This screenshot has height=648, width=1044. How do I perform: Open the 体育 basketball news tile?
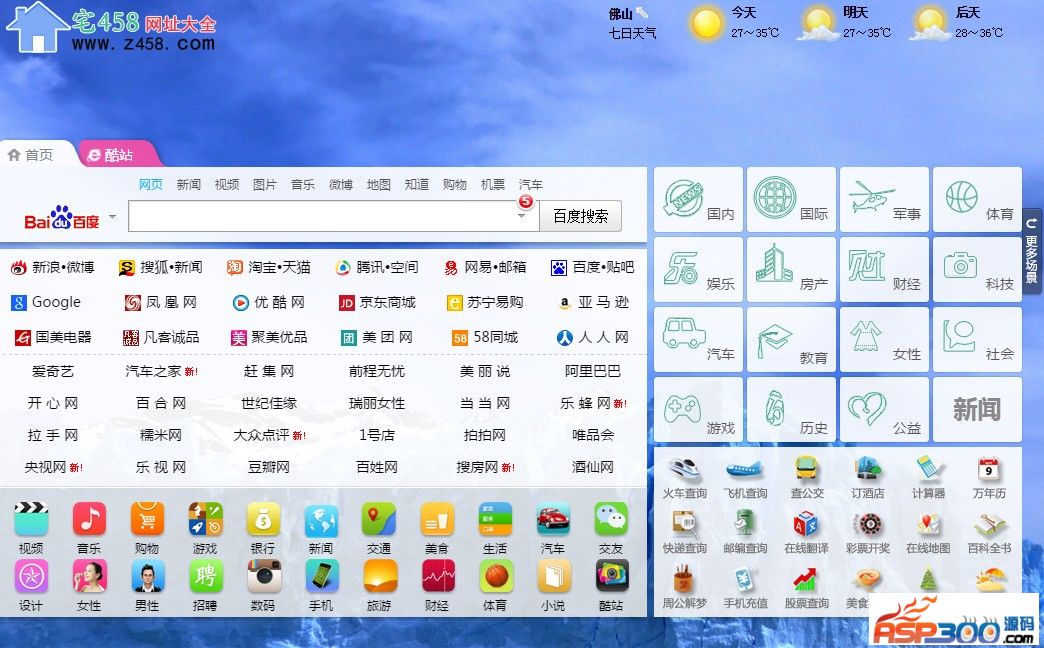977,200
